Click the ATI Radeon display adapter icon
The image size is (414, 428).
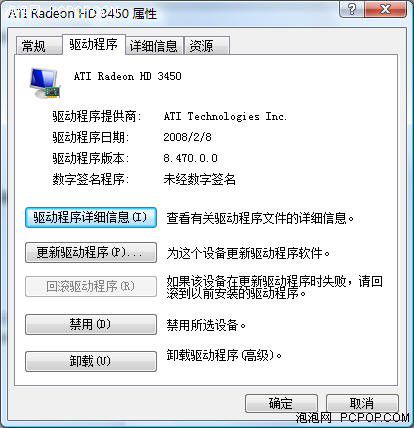45,83
